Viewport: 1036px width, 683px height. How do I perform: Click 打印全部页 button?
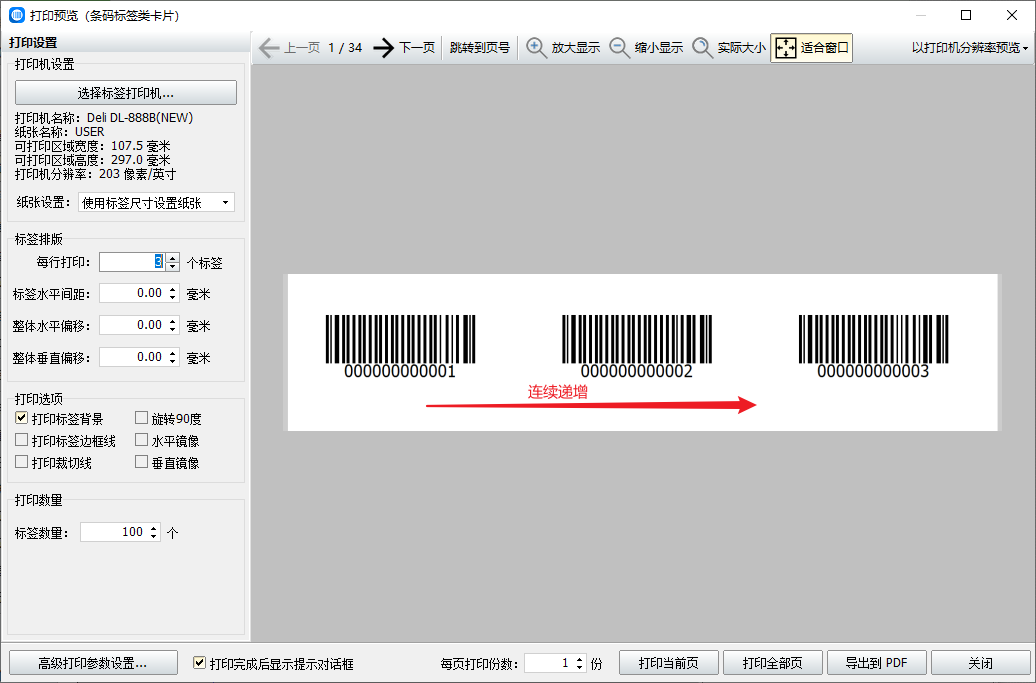click(773, 663)
